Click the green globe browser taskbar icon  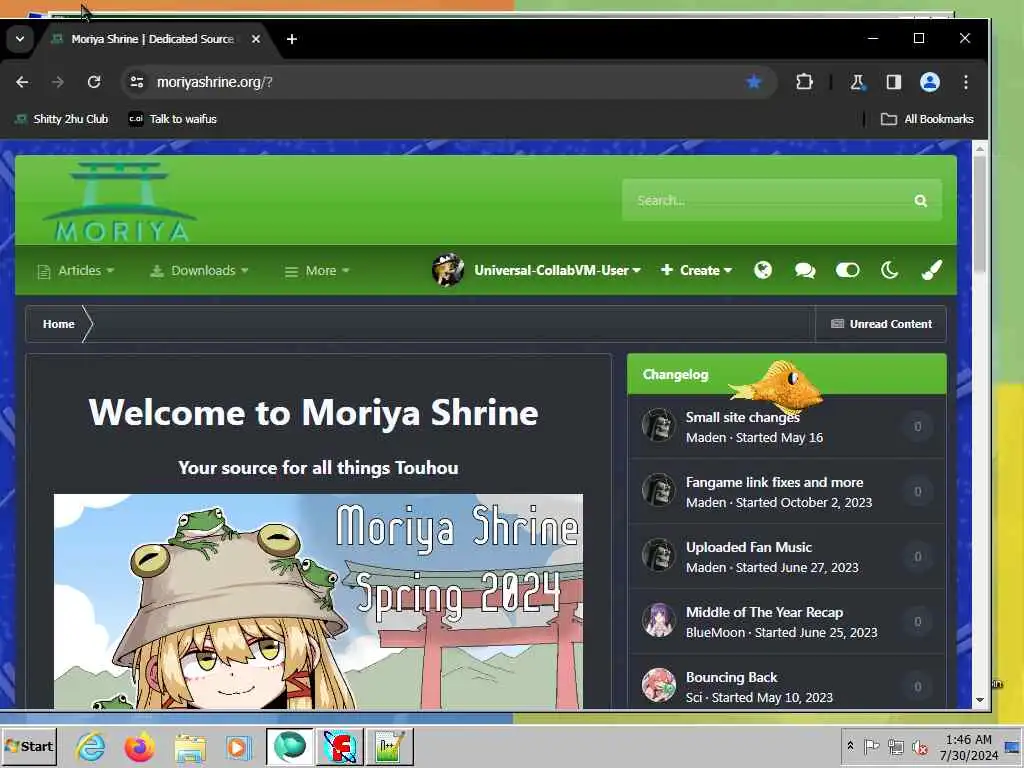pos(290,747)
